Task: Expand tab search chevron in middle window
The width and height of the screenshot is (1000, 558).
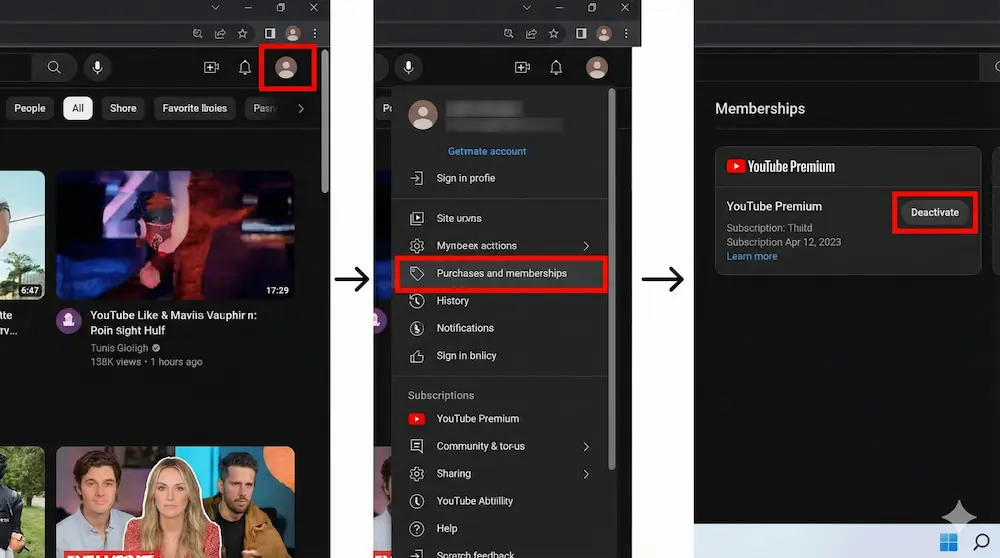Action: click(x=527, y=8)
